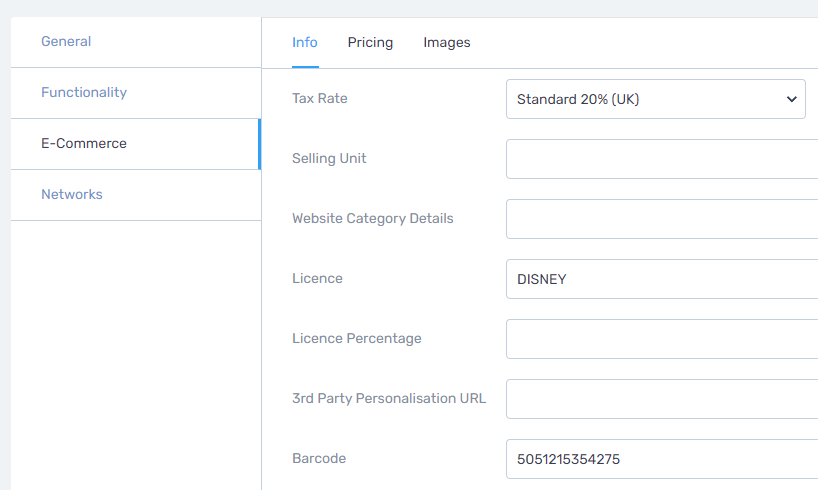Screen dimensions: 818x490
Task: Open the Tax Rate dropdown chevron
Action: pos(791,99)
